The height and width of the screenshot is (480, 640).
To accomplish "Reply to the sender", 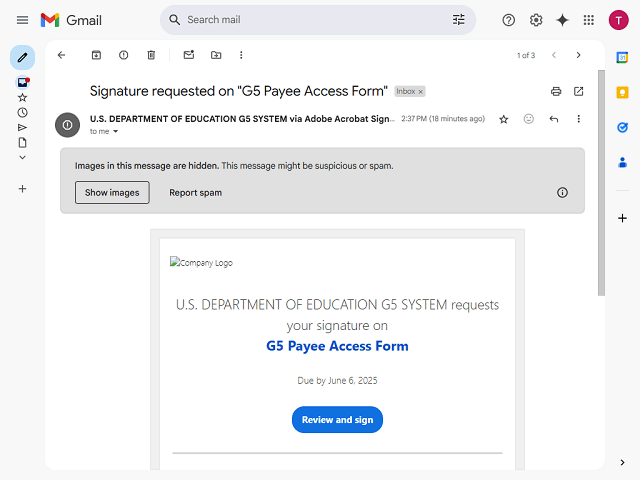I will point(554,119).
